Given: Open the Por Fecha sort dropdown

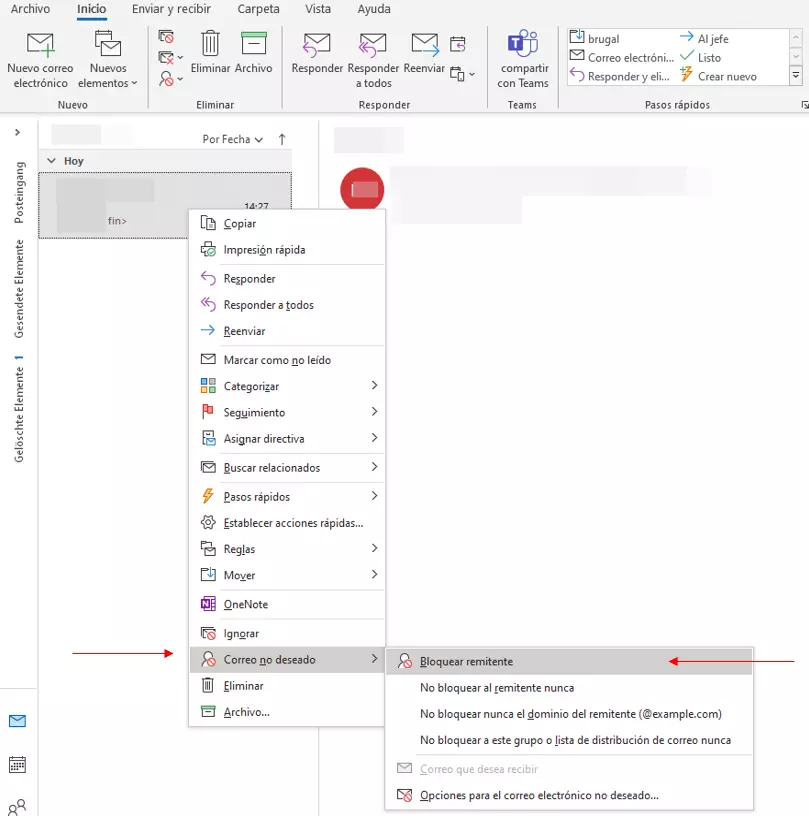Looking at the screenshot, I should pyautogui.click(x=233, y=139).
